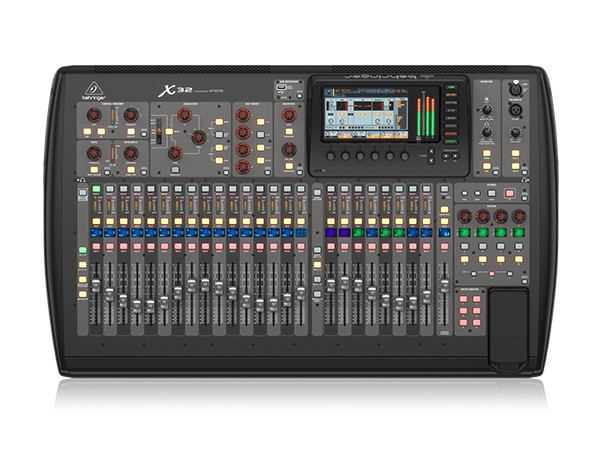600x450 pixels.
Task: Adjust the Dynamics Threshold knob
Action: coord(130,153)
